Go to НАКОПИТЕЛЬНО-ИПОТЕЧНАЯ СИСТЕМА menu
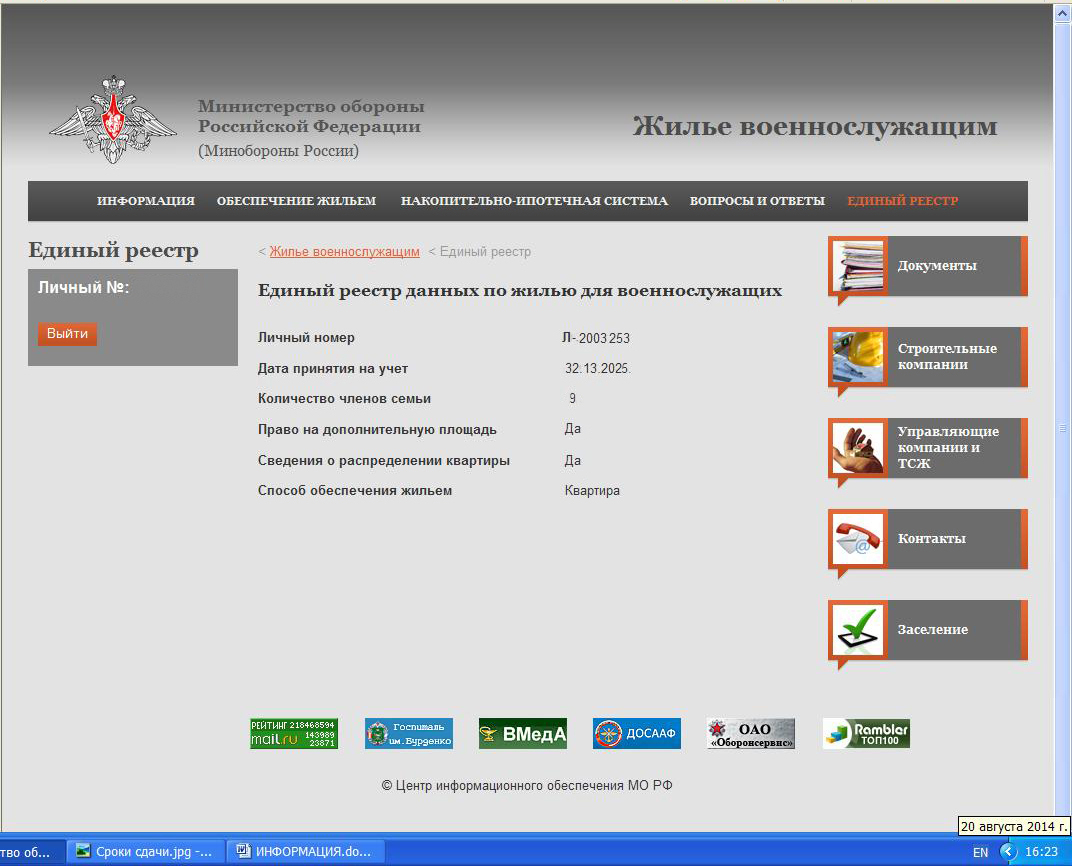 click(534, 201)
